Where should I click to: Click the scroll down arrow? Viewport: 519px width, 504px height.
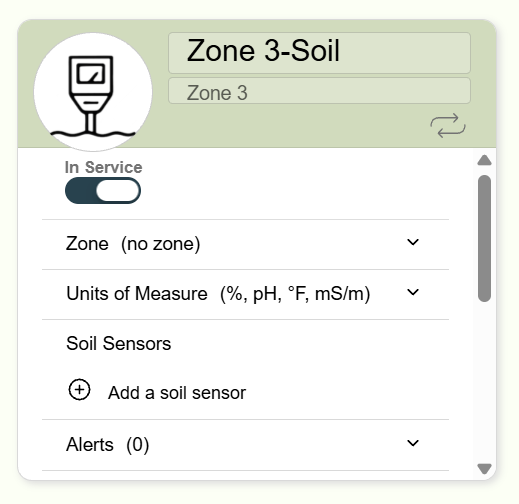pos(484,469)
